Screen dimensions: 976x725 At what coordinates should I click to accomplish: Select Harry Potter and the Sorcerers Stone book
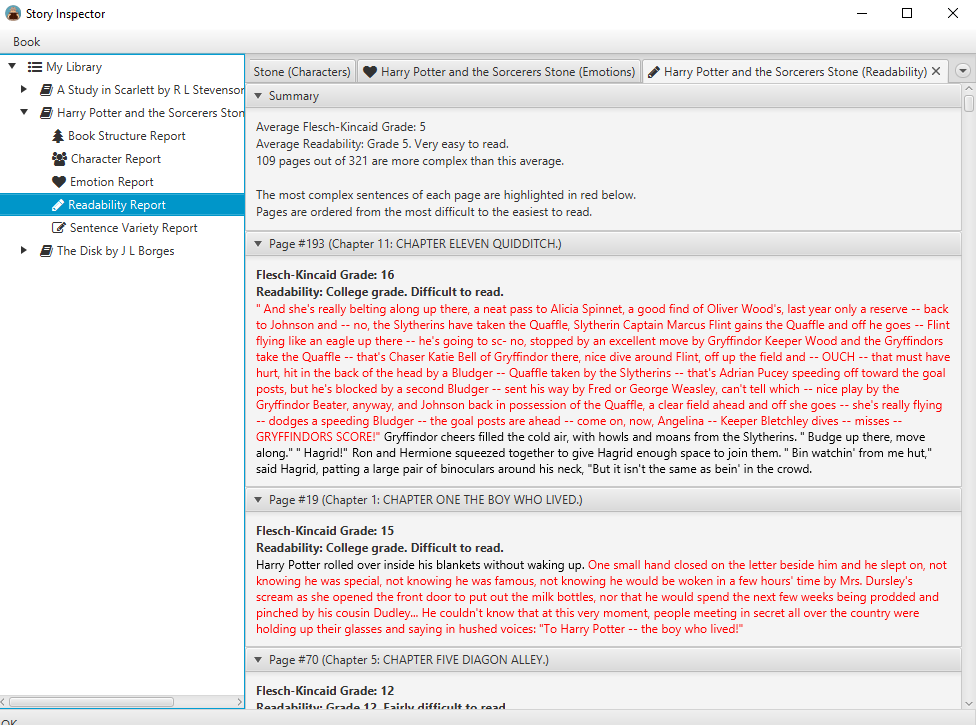pyautogui.click(x=150, y=113)
